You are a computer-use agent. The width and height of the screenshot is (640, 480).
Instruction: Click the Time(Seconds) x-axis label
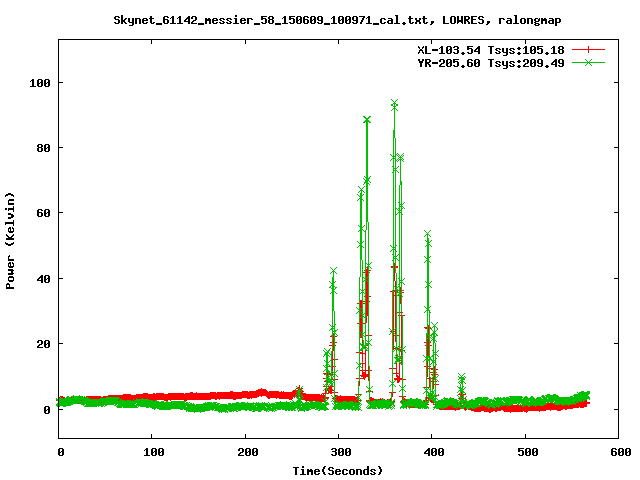pyautogui.click(x=339, y=470)
